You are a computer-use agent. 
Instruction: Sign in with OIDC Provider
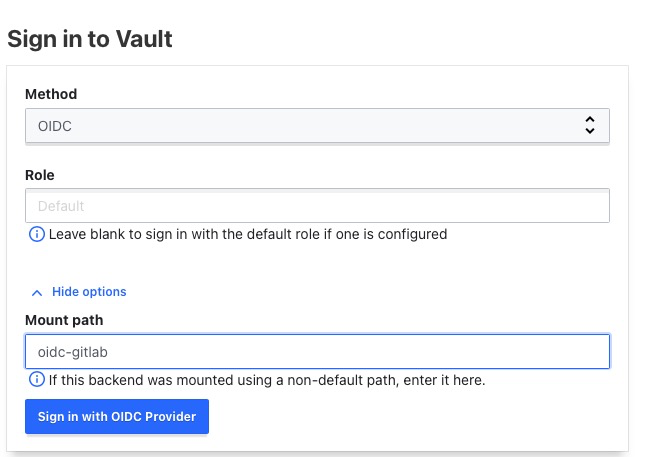coord(117,416)
